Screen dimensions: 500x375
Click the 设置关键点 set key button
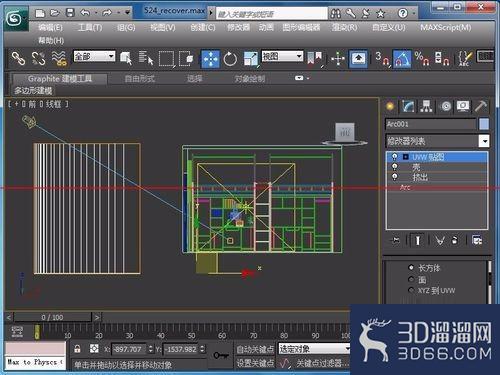[x=255, y=363]
